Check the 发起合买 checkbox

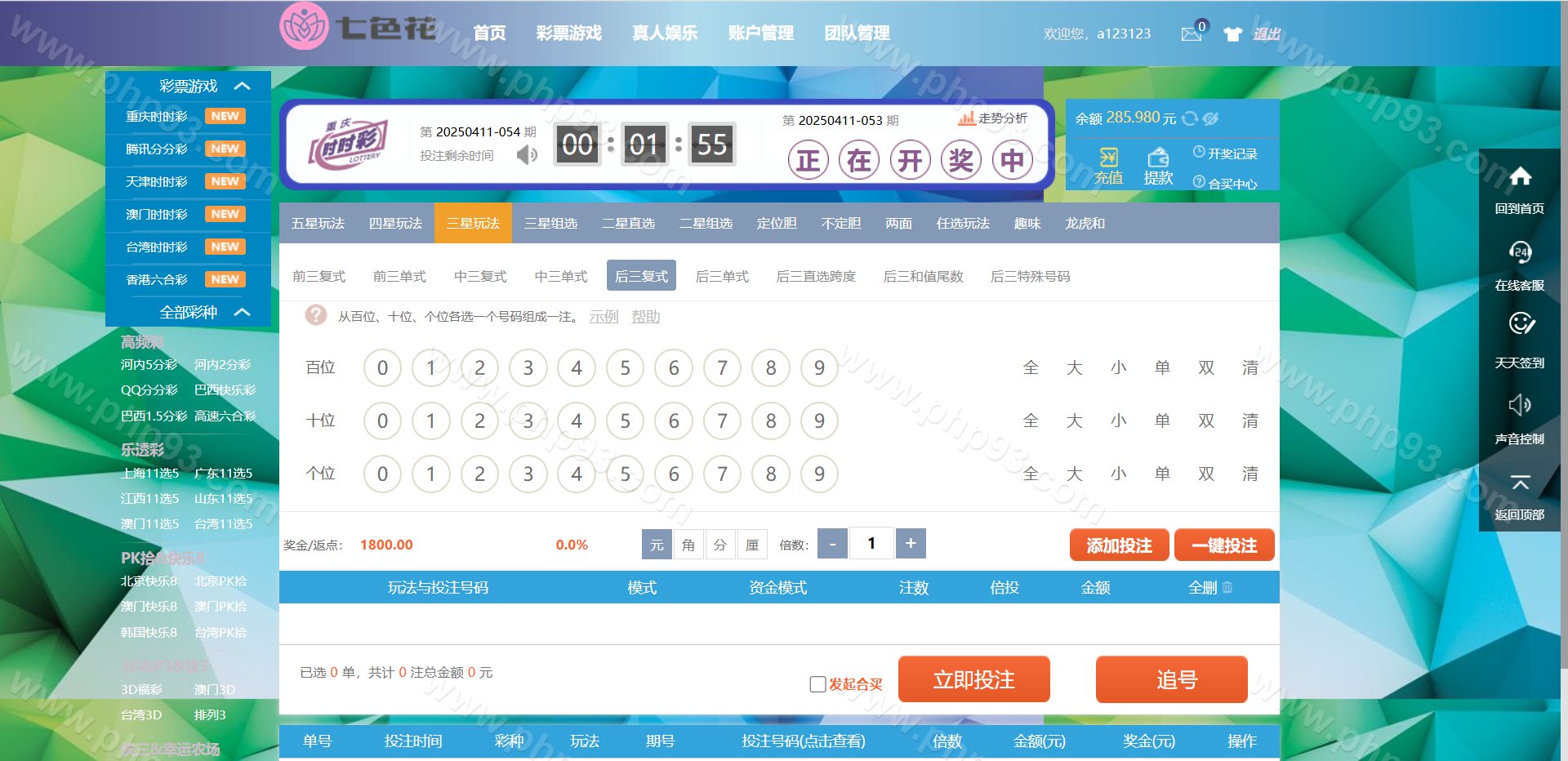click(817, 684)
